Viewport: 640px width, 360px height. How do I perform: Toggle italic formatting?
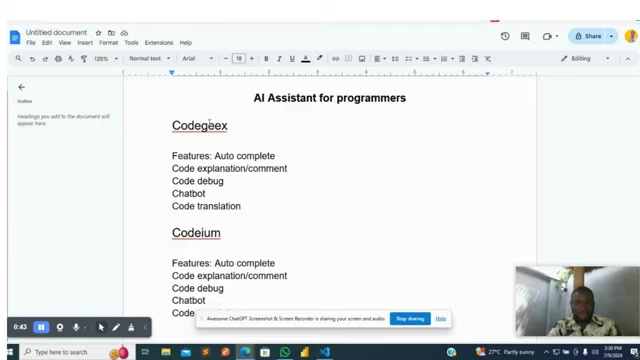[x=279, y=59]
